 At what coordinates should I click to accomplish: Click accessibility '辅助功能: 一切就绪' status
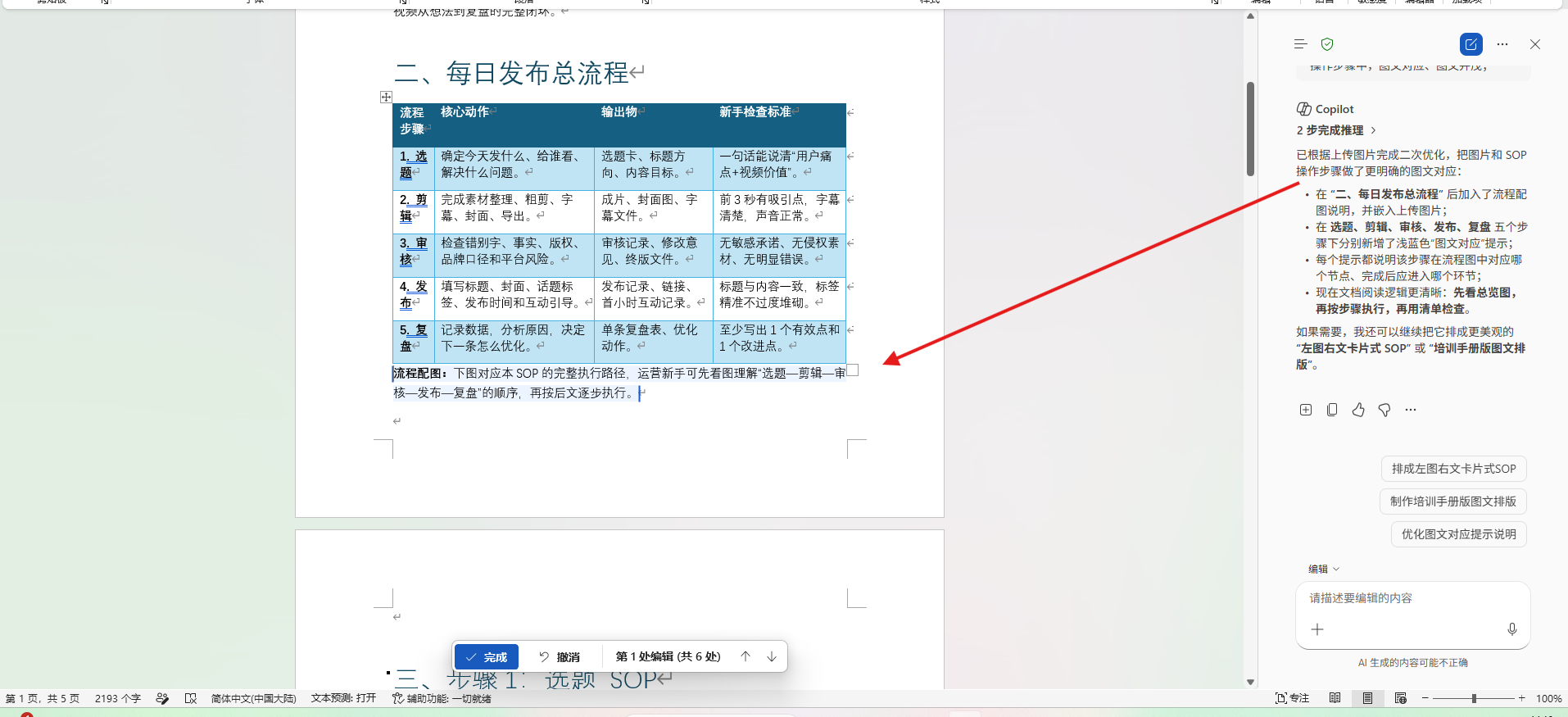442,699
